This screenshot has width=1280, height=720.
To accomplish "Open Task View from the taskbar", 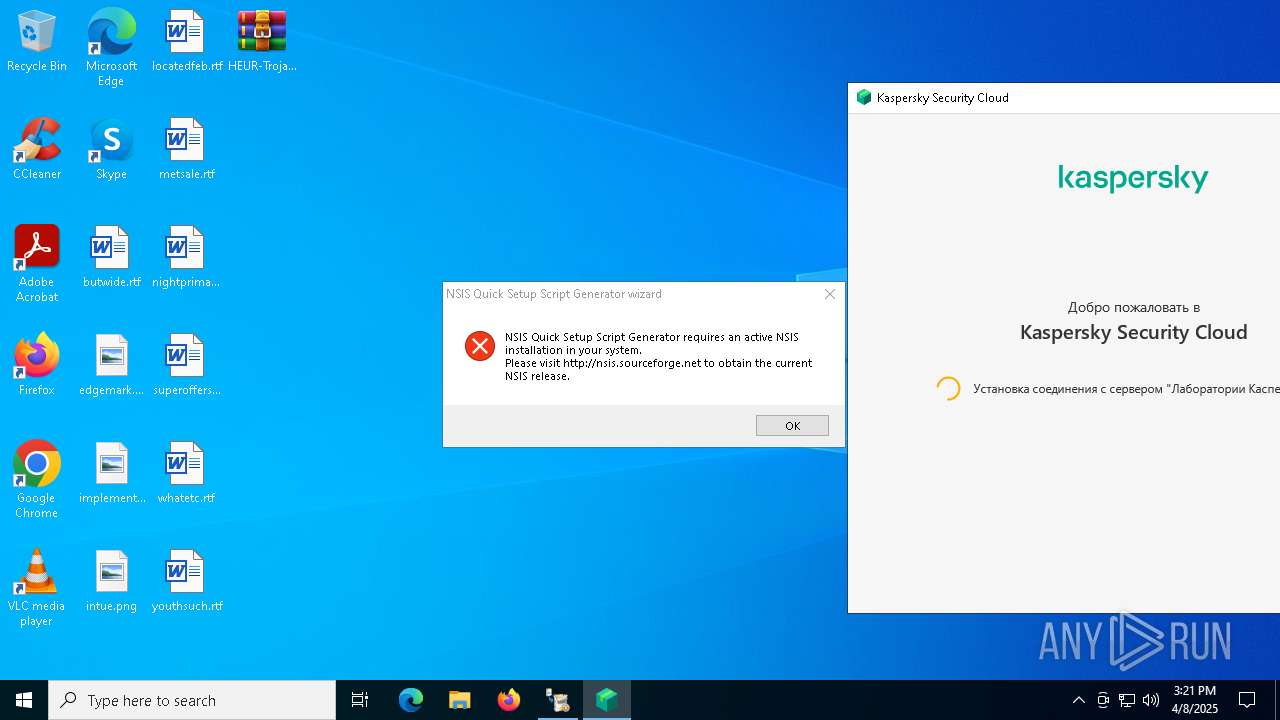I will pos(360,700).
